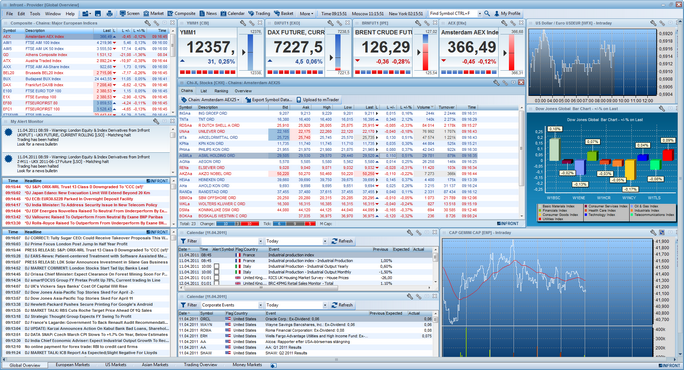Open the Trading window from toolbar
The height and width of the screenshot is (370, 684).
[259, 14]
